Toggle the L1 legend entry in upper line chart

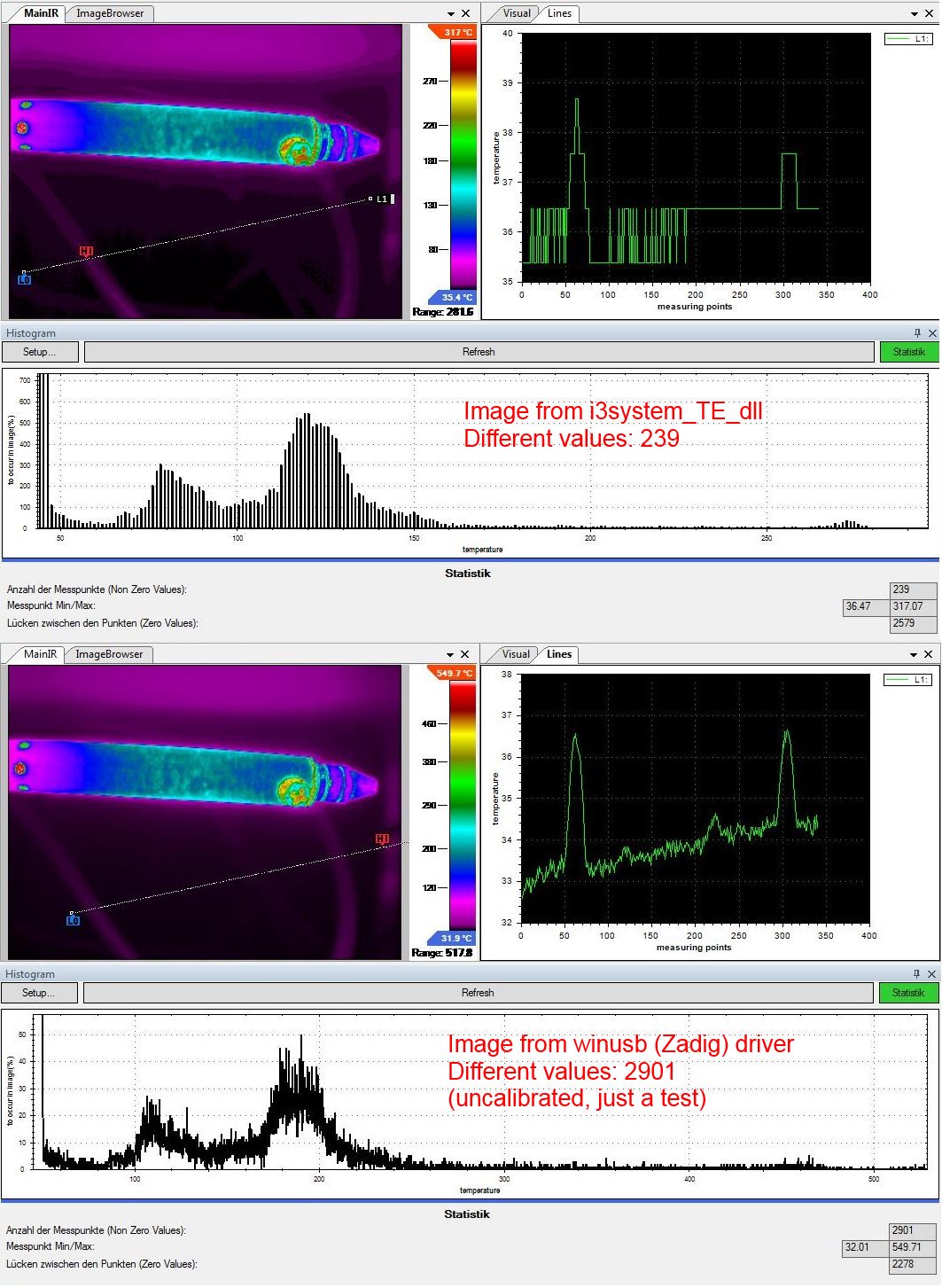point(908,39)
